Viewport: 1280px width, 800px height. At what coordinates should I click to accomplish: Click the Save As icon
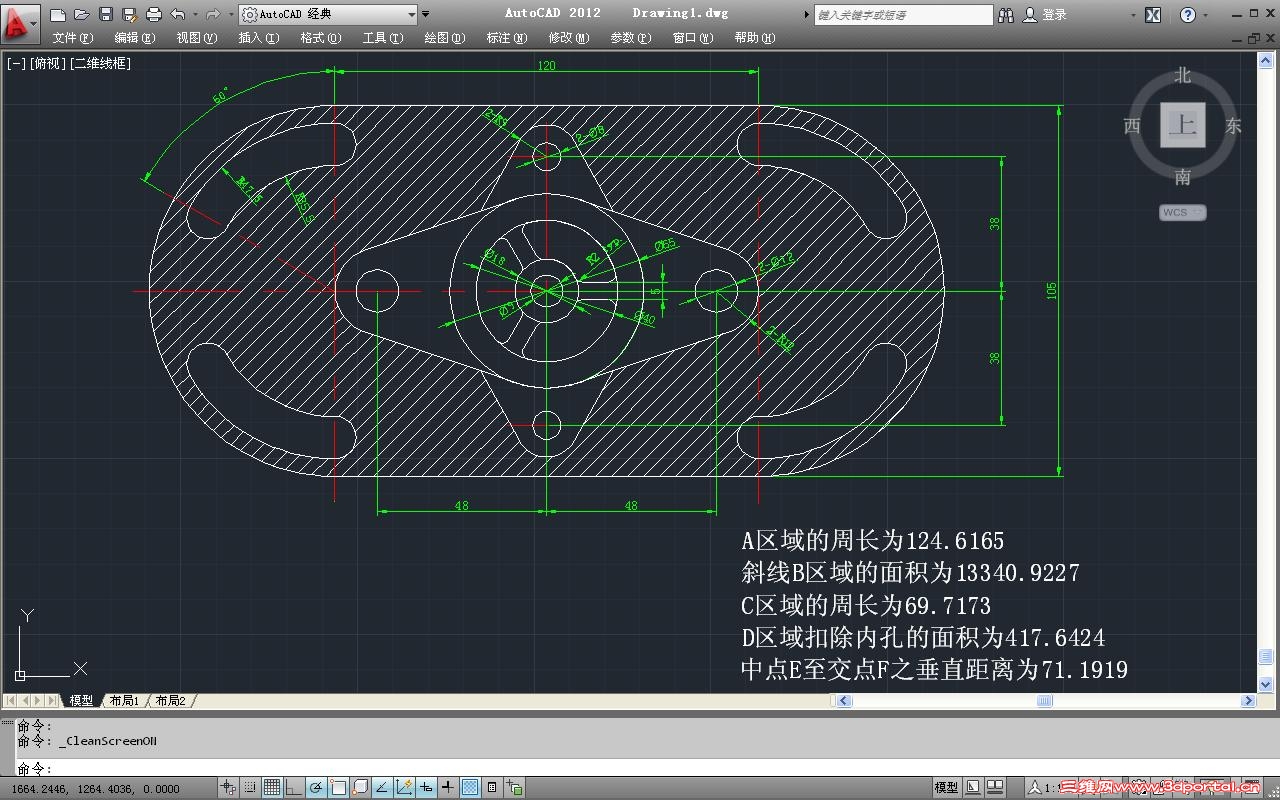pyautogui.click(x=130, y=14)
